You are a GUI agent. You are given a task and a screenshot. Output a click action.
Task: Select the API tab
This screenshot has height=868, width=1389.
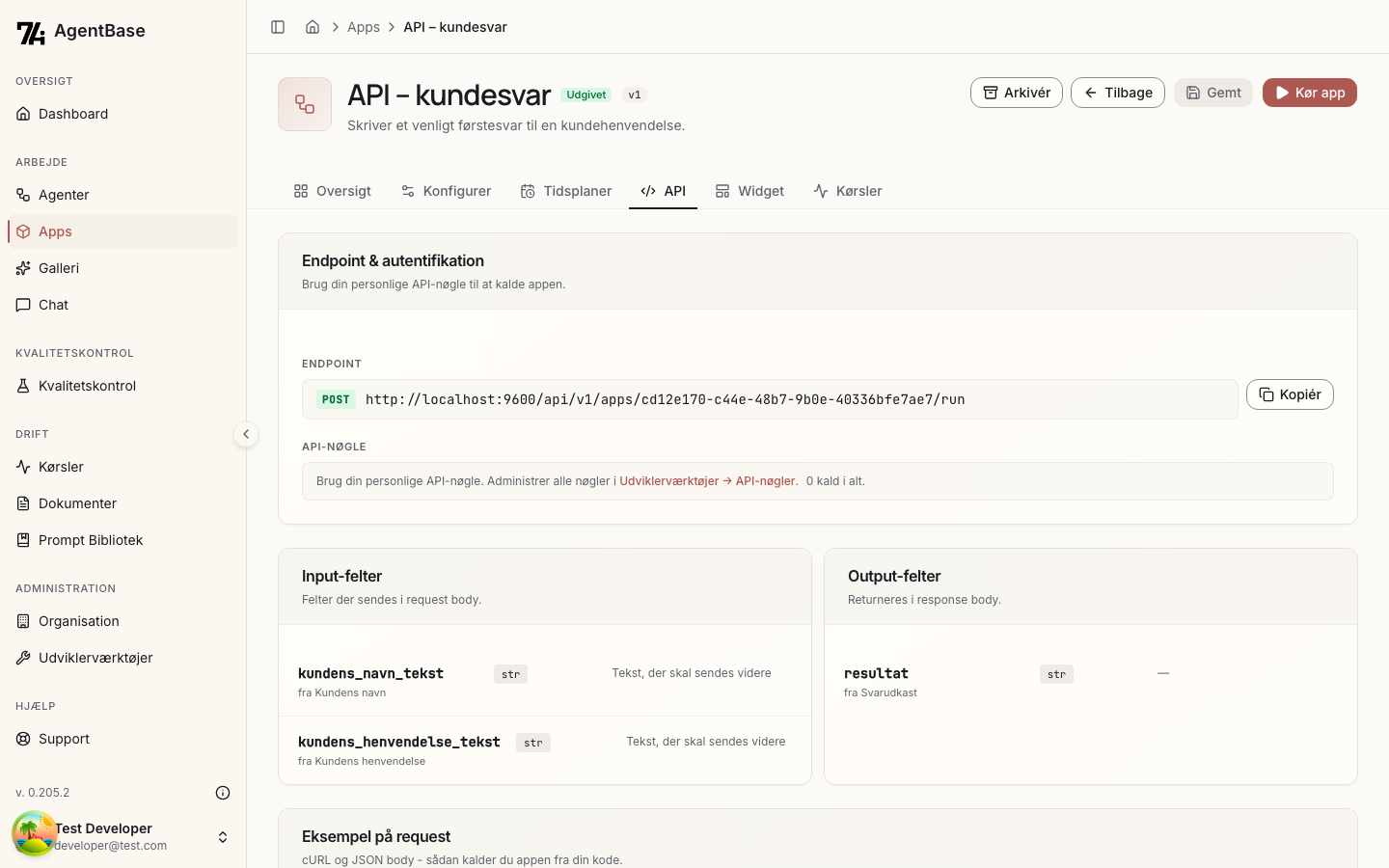664,191
